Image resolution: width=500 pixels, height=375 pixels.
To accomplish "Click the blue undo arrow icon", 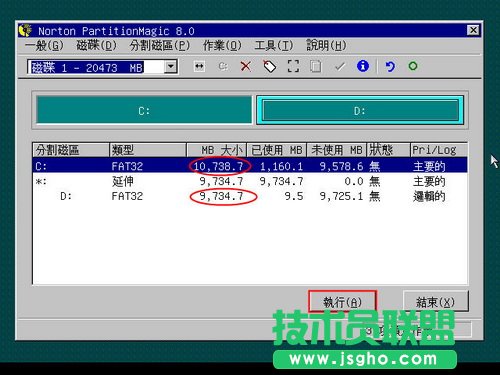I will [x=390, y=66].
